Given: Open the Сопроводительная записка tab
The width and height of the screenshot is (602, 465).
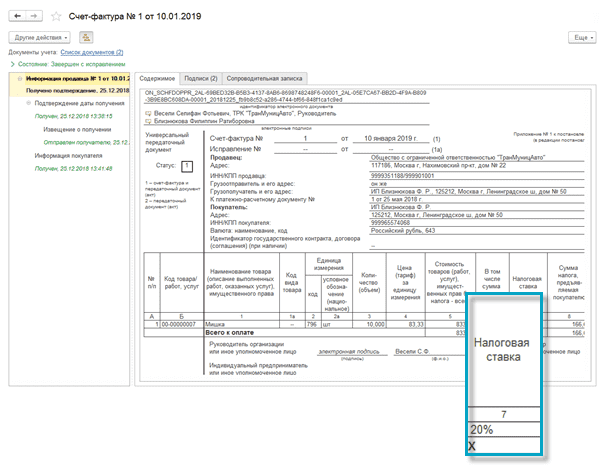Looking at the screenshot, I should (264, 78).
